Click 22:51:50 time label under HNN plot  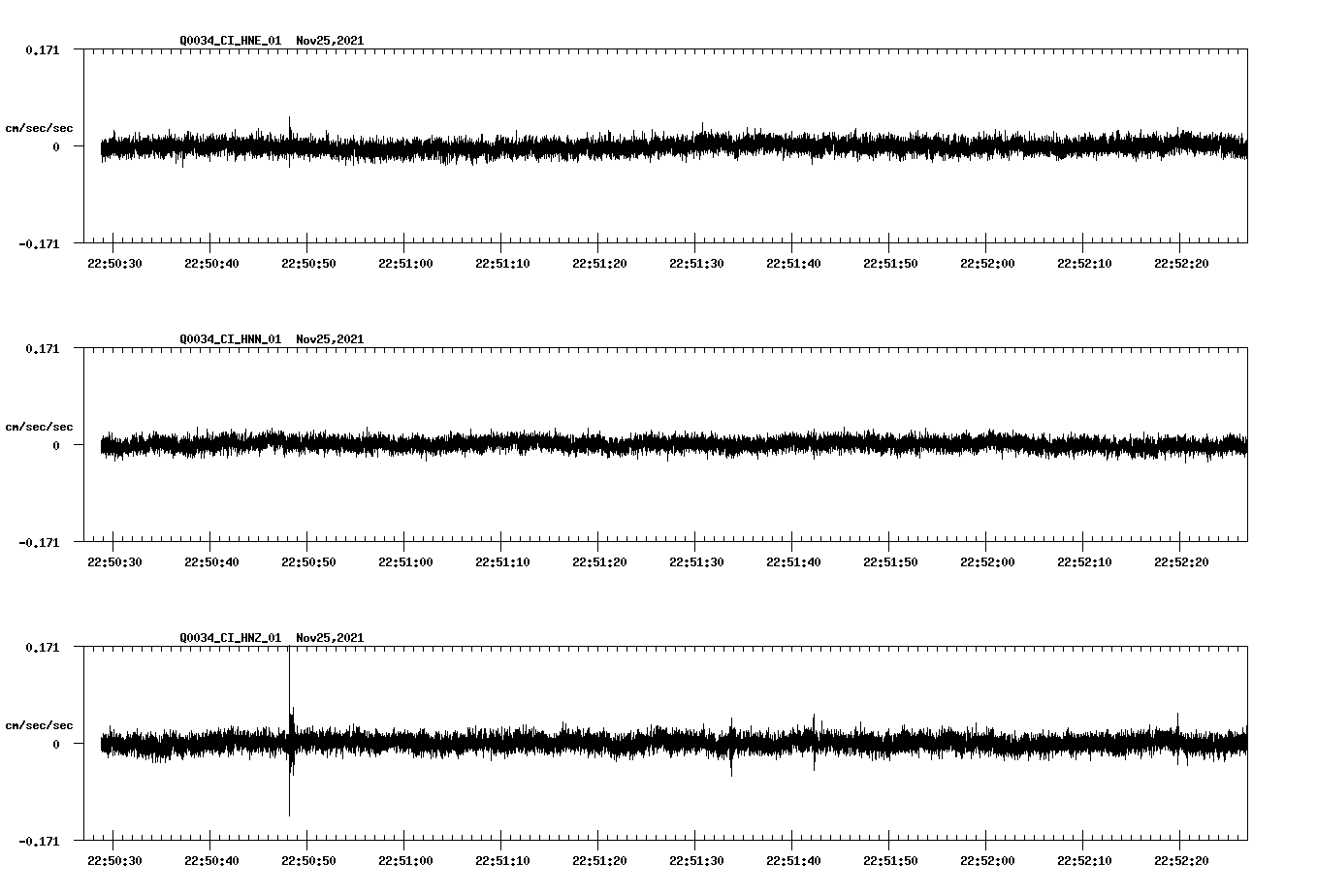tap(890, 561)
